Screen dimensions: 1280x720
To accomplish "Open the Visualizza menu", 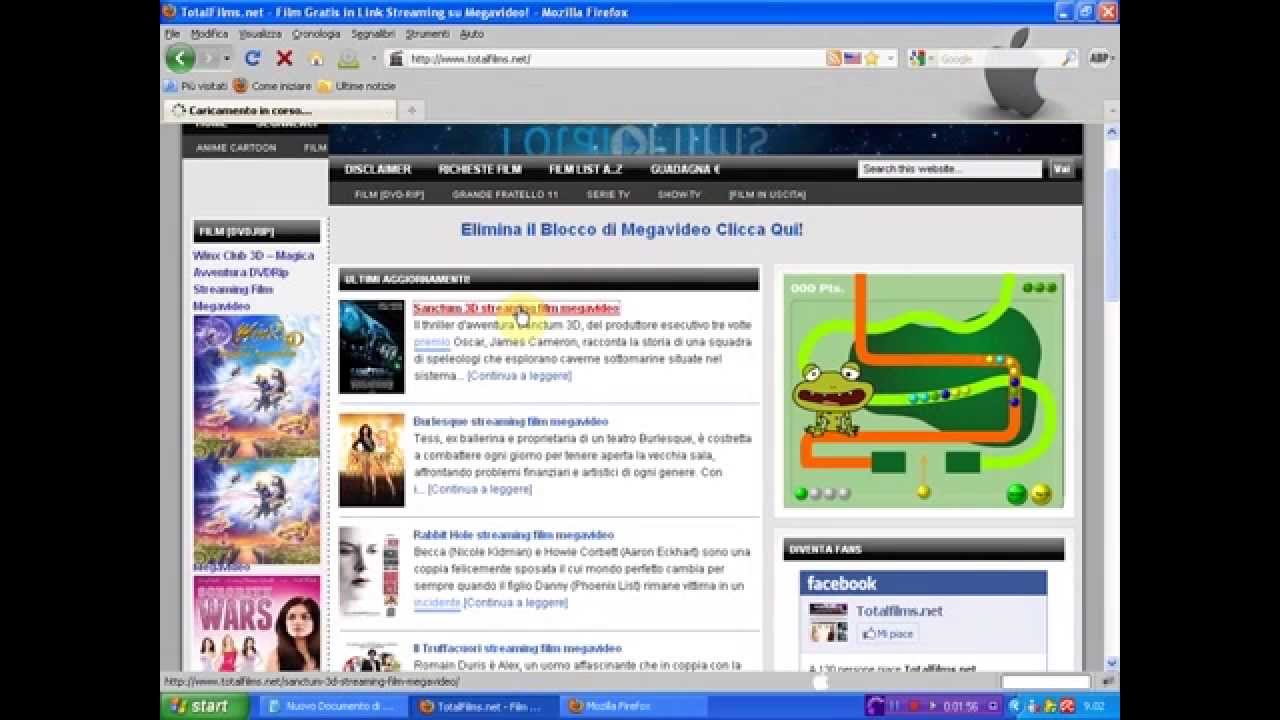I will pos(260,33).
